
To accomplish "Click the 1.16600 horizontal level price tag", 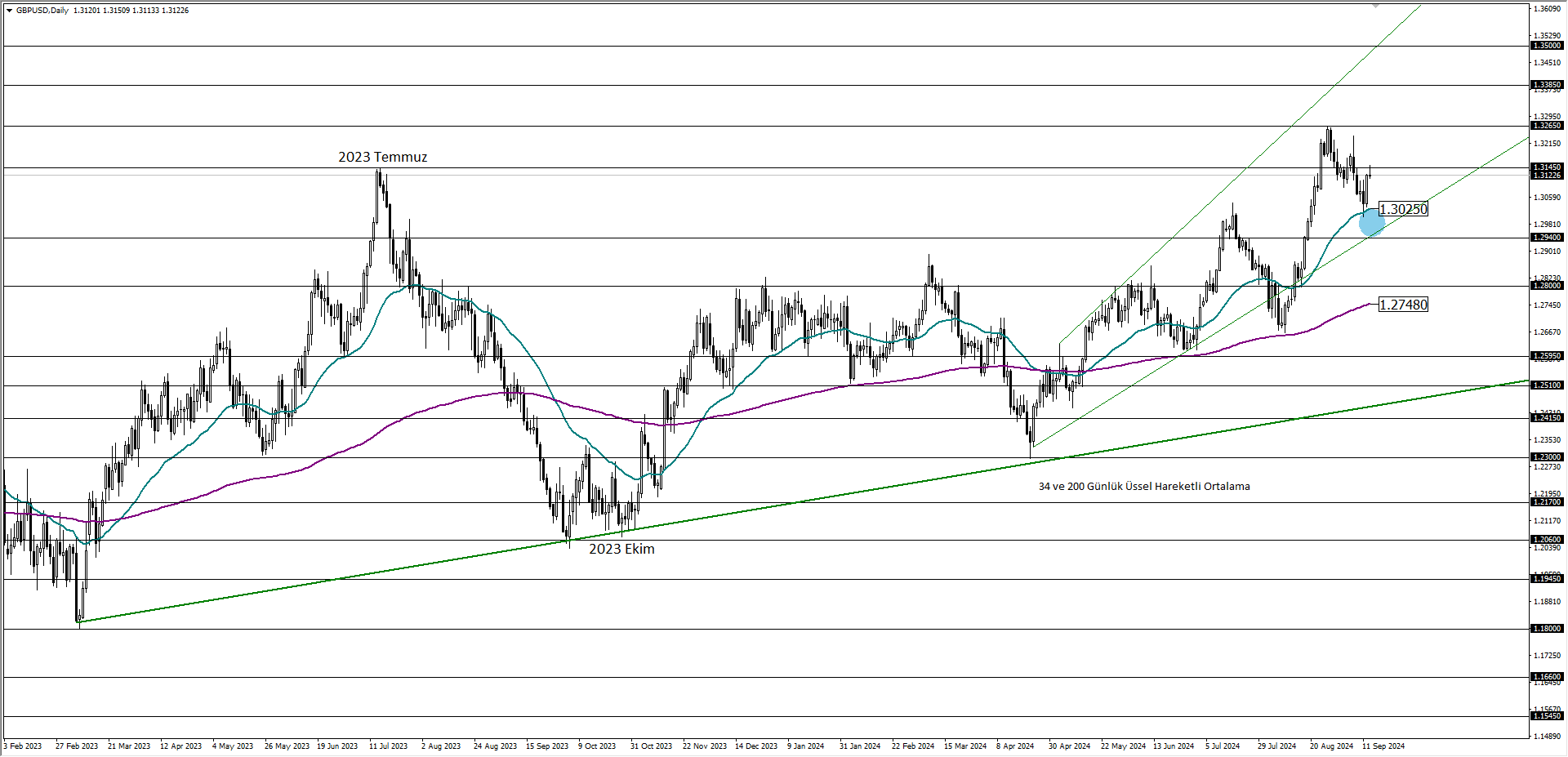I will 1547,677.
